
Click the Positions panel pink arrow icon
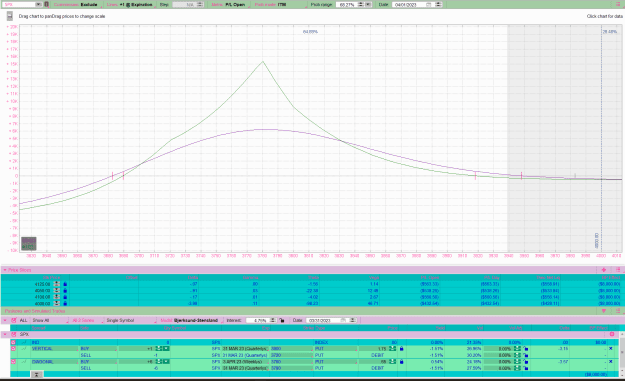pos(603,311)
